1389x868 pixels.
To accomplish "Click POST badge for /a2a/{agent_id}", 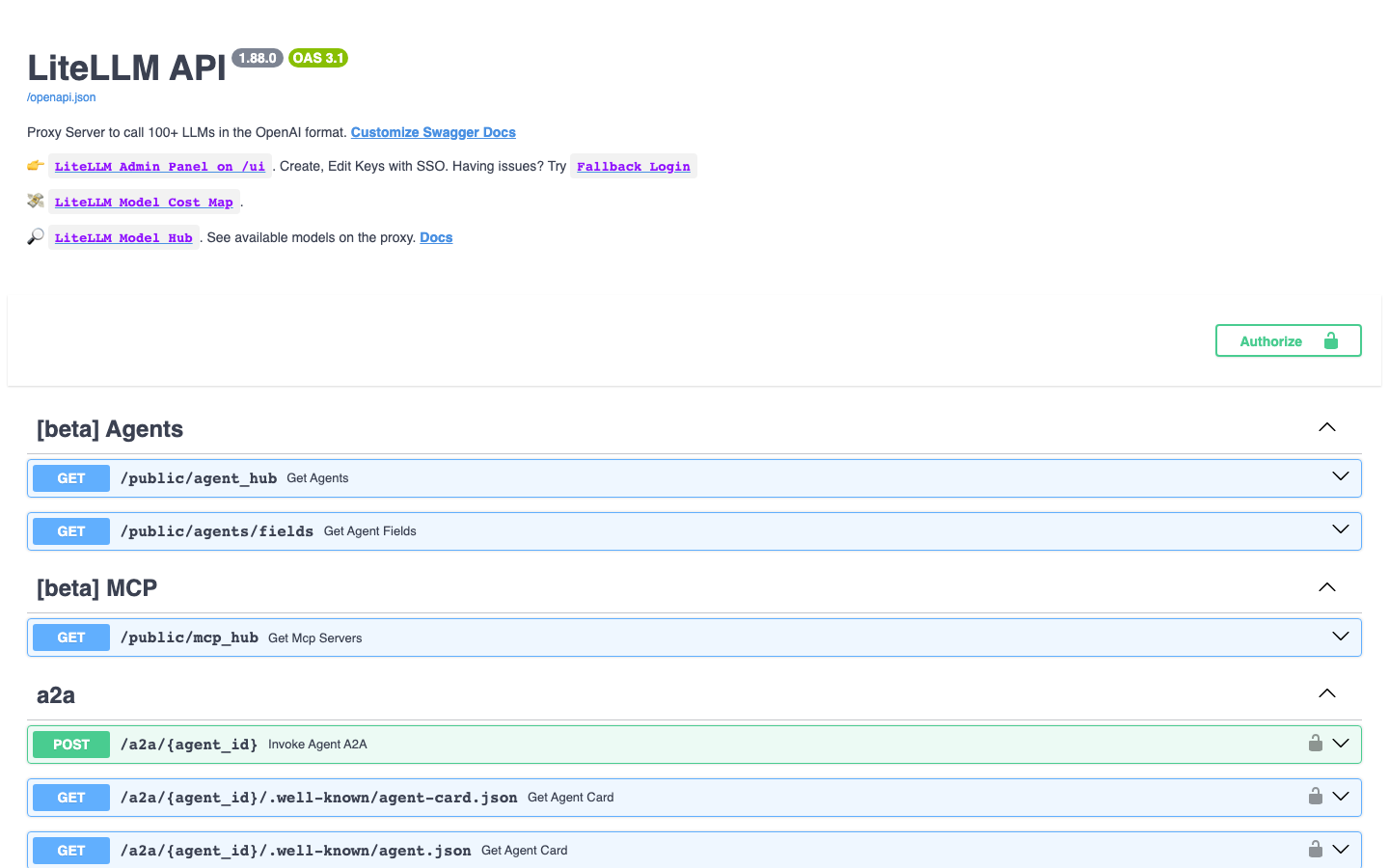I will coord(71,745).
